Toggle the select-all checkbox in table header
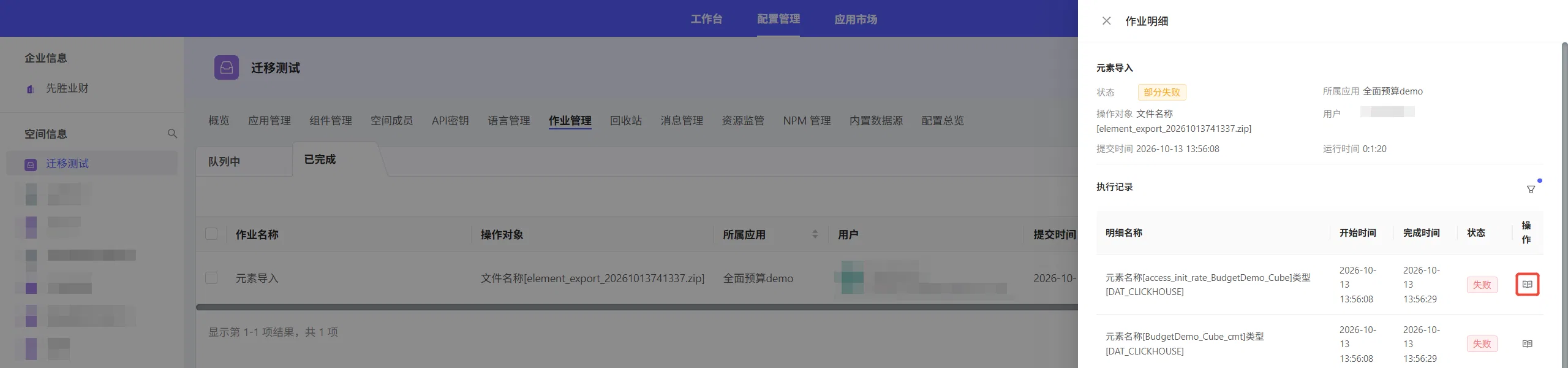The width and height of the screenshot is (1568, 368). click(x=211, y=234)
